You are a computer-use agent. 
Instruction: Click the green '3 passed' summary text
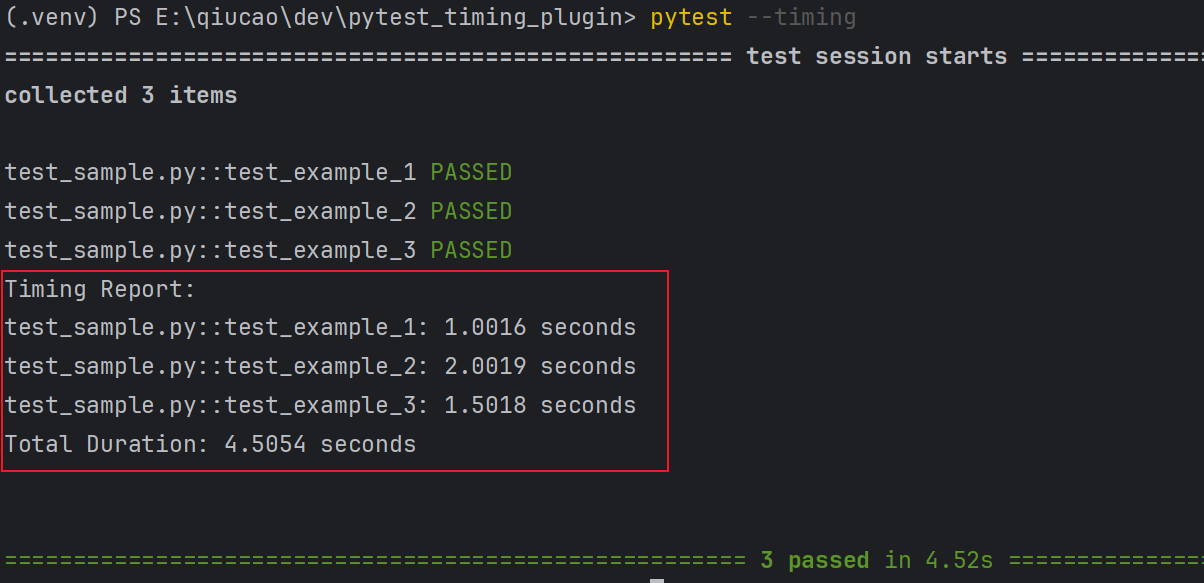[x=815, y=560]
